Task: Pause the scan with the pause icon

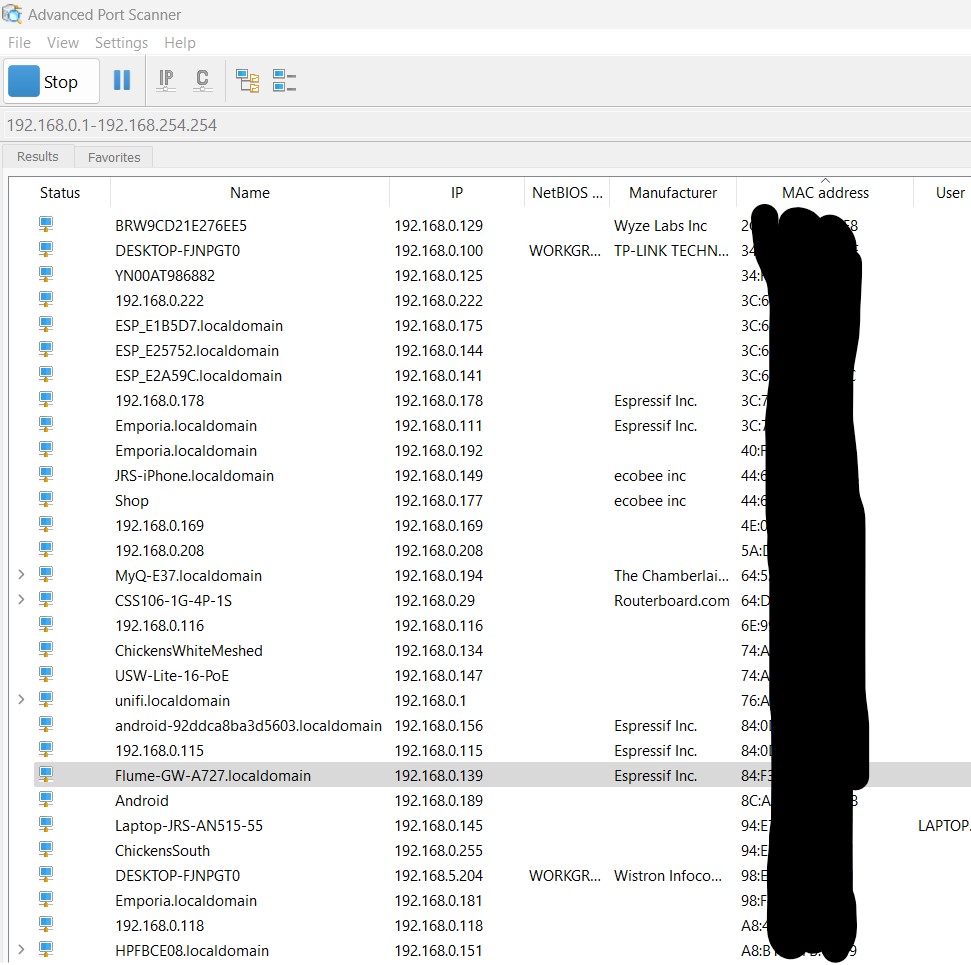Action: coord(122,80)
